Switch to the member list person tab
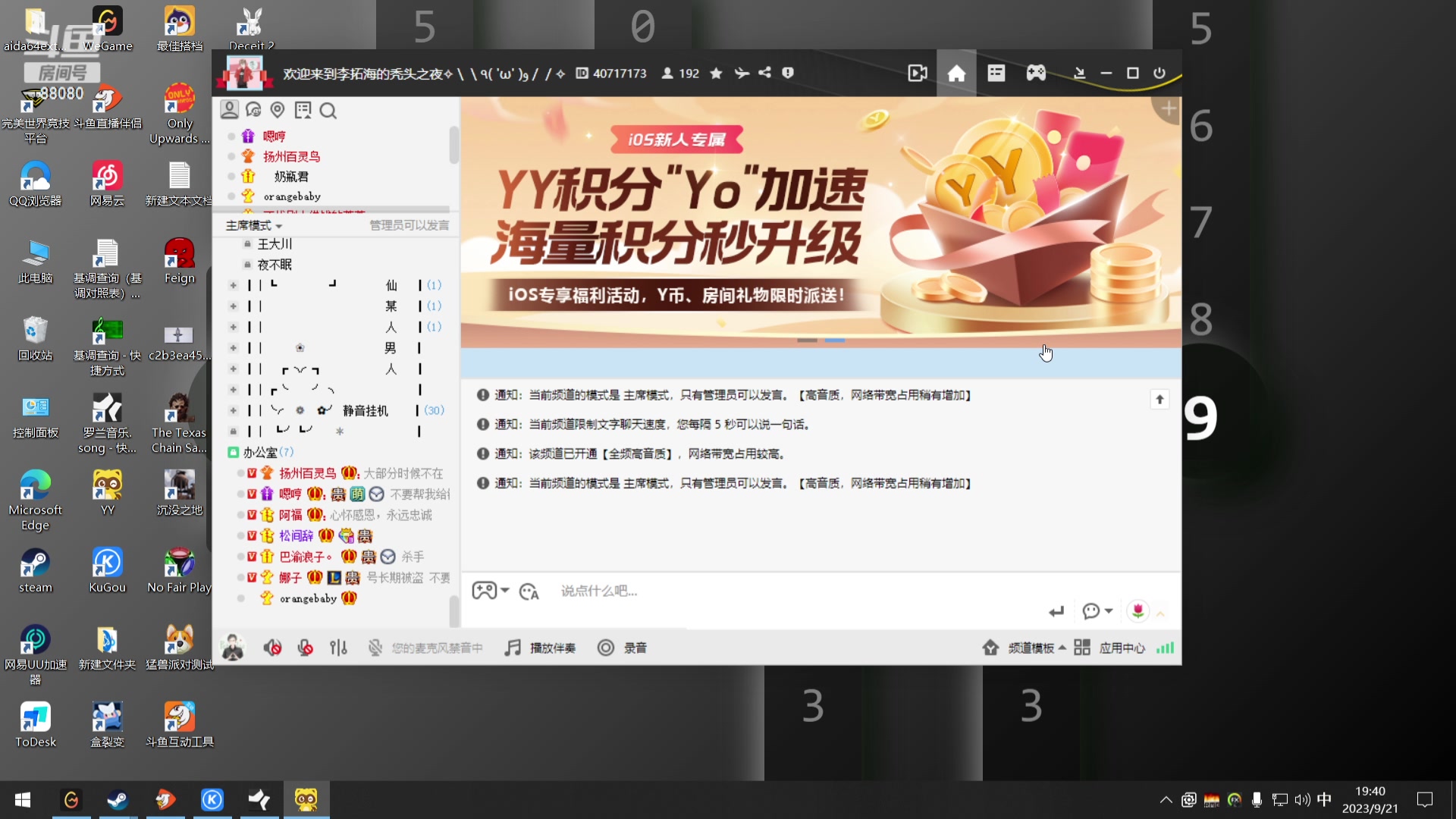Image resolution: width=1456 pixels, height=819 pixels. [x=230, y=109]
